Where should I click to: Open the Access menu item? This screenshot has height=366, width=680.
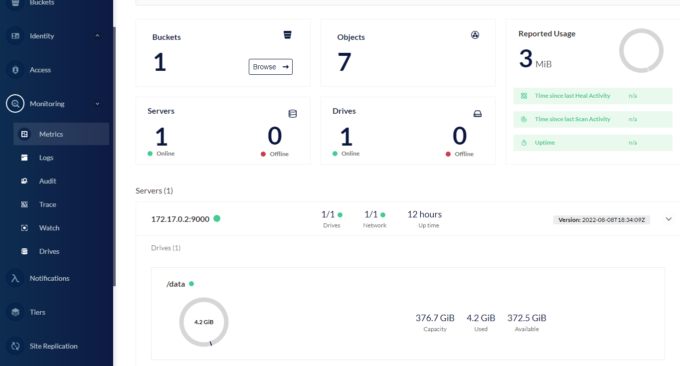(40, 70)
